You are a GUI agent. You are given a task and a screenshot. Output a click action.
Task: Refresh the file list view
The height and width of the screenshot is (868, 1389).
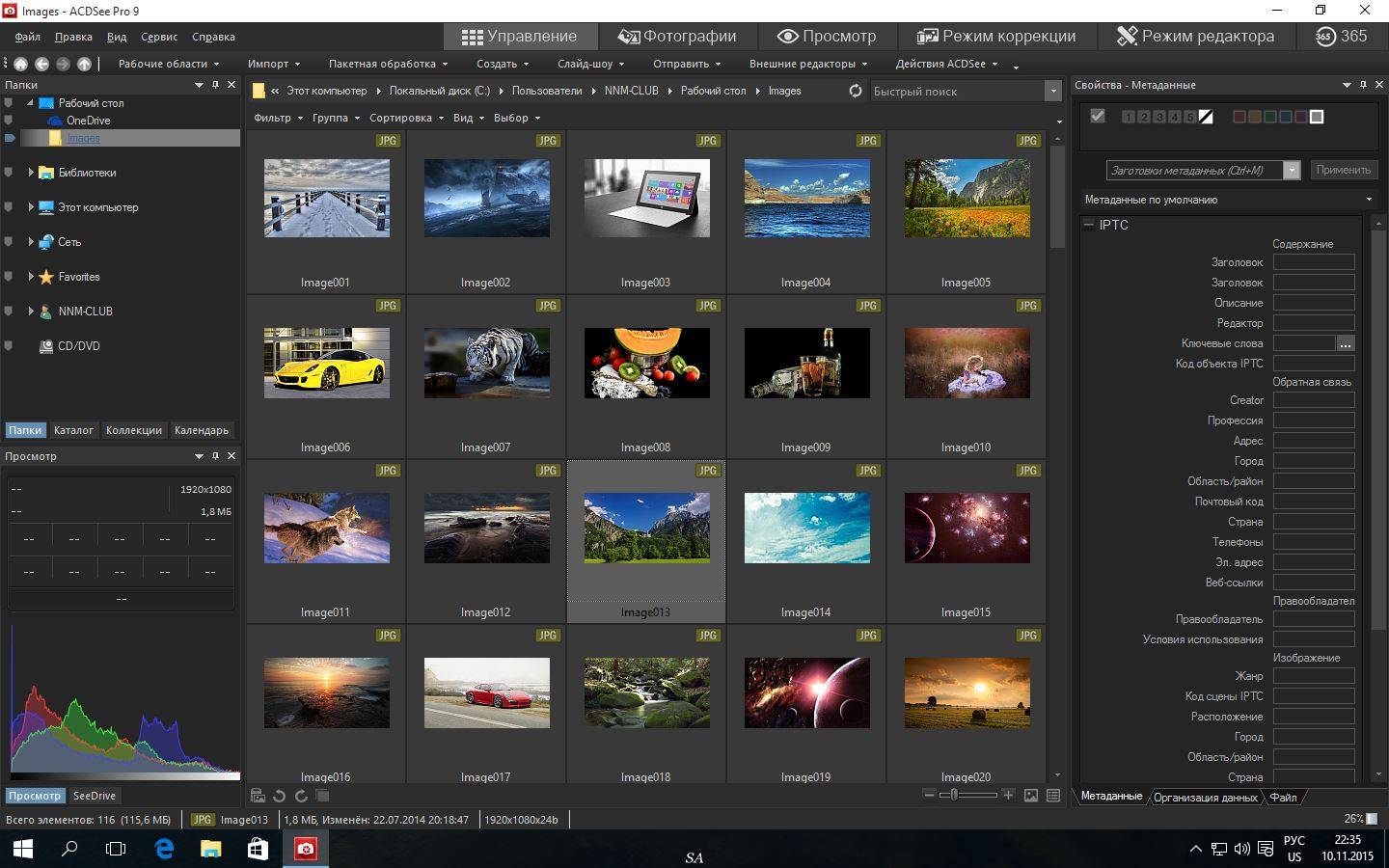click(855, 91)
